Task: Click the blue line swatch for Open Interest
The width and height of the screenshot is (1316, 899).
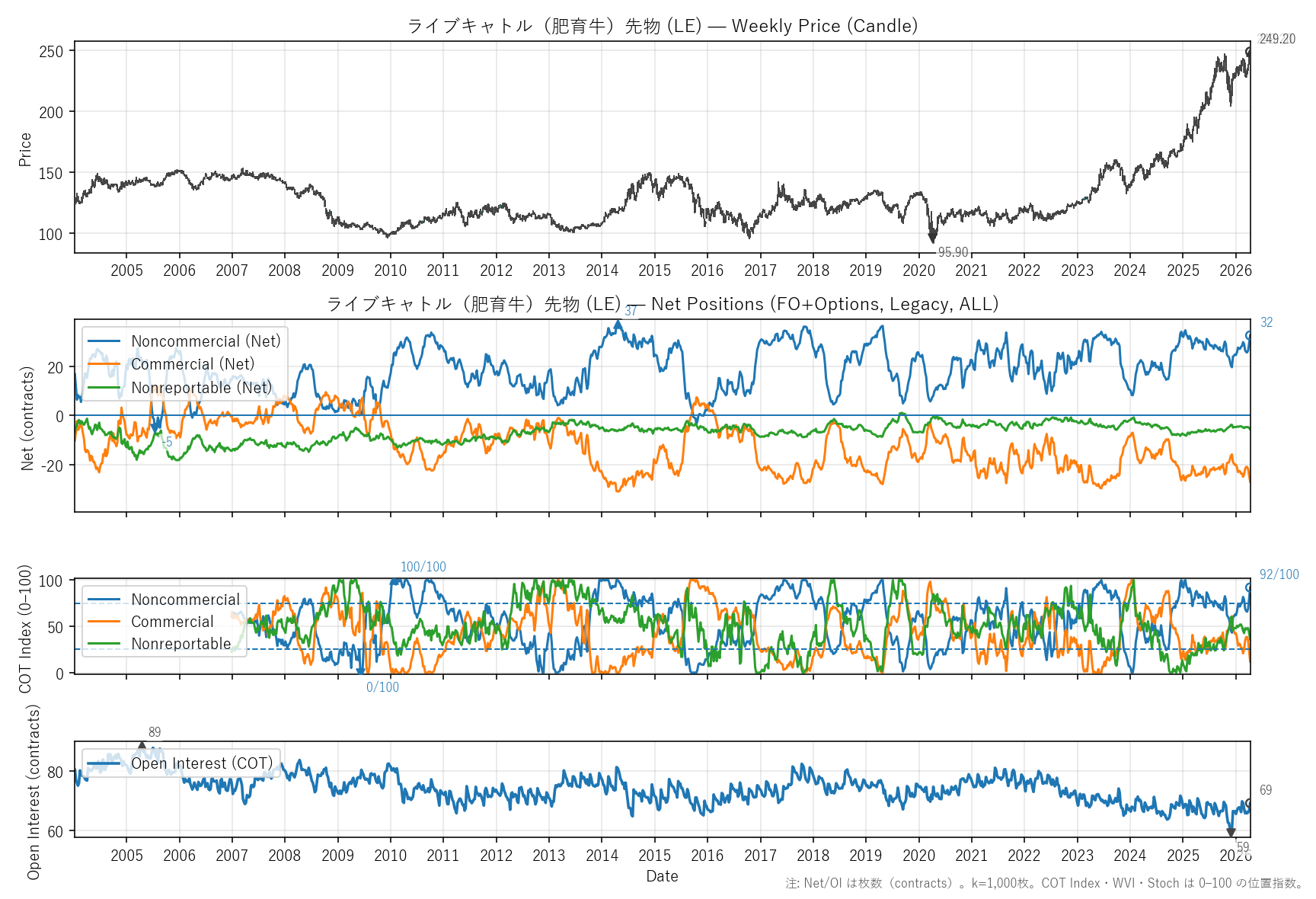Action: click(x=104, y=763)
